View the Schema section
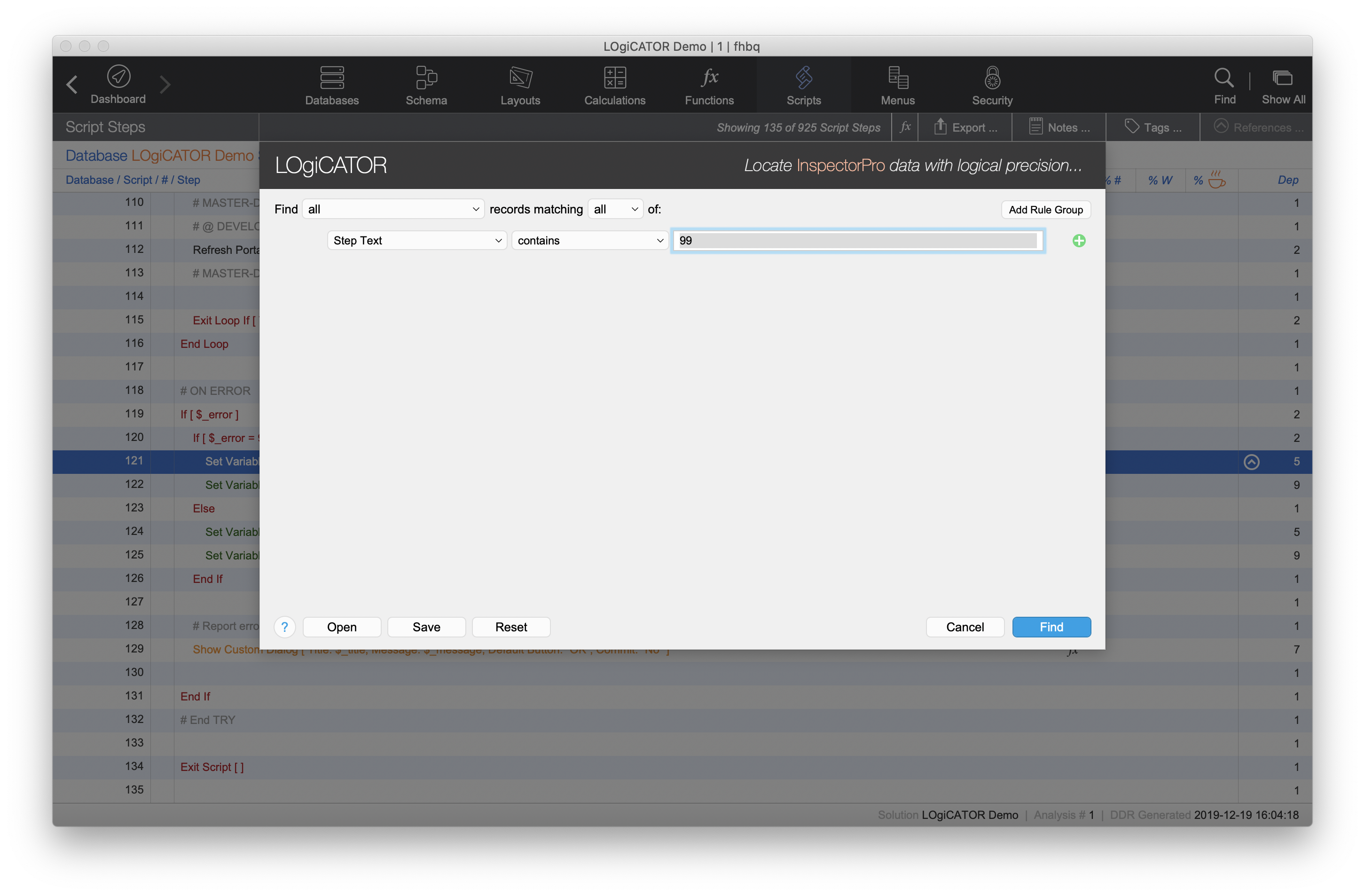 pos(425,85)
